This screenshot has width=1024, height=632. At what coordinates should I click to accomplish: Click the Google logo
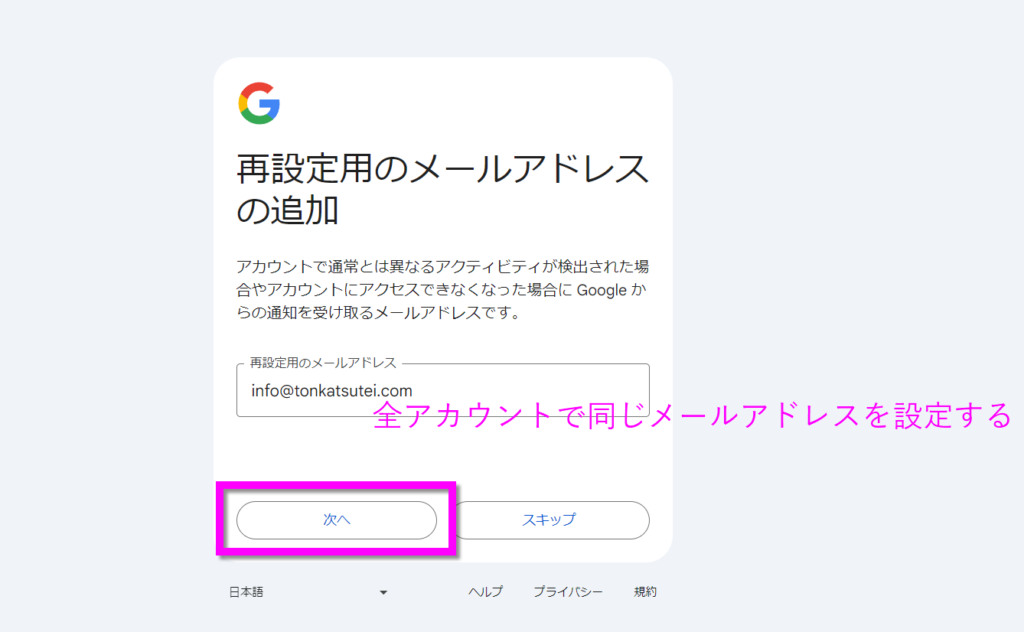[259, 103]
